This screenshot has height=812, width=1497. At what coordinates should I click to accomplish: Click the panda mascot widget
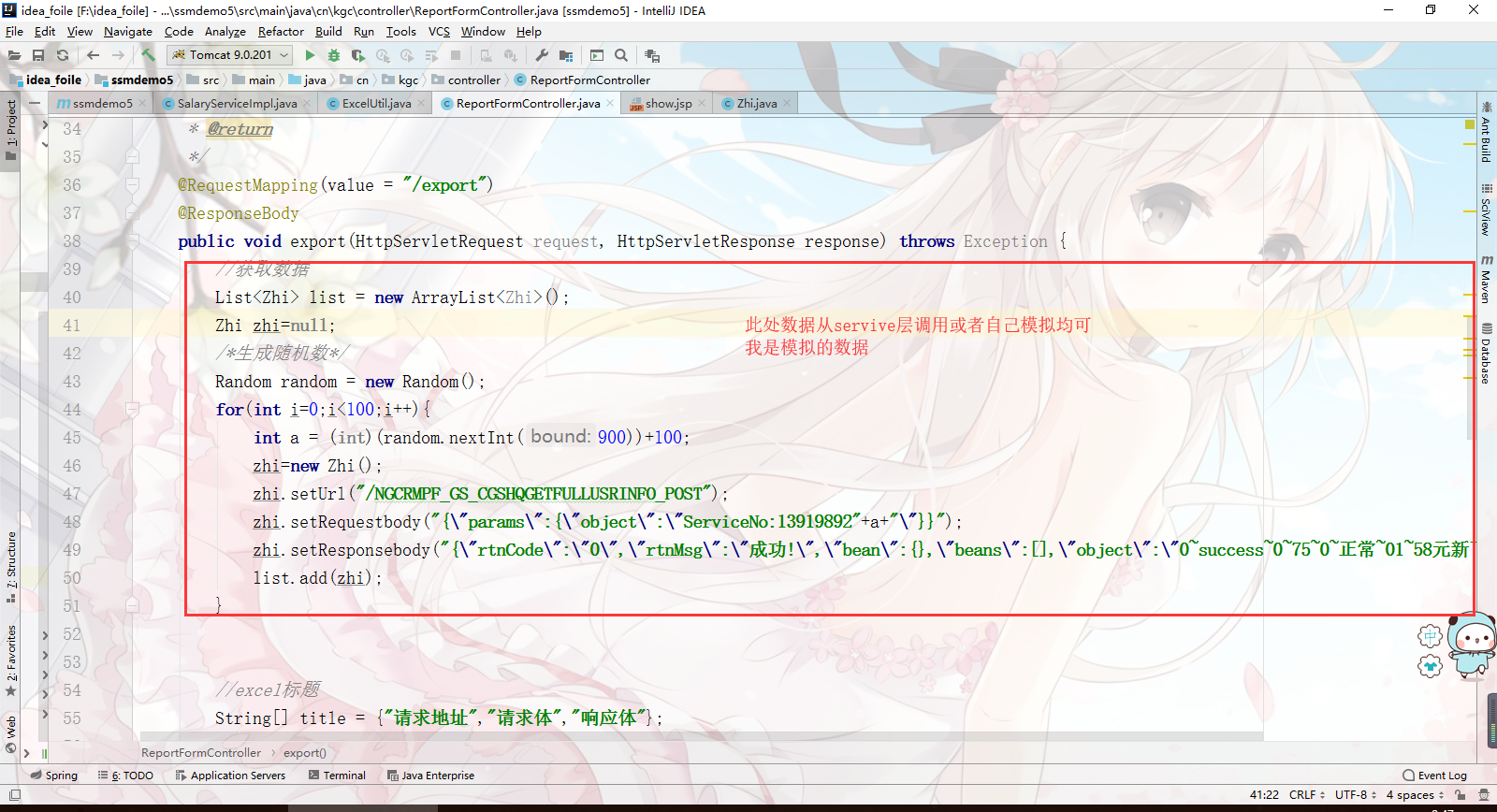point(1473,645)
